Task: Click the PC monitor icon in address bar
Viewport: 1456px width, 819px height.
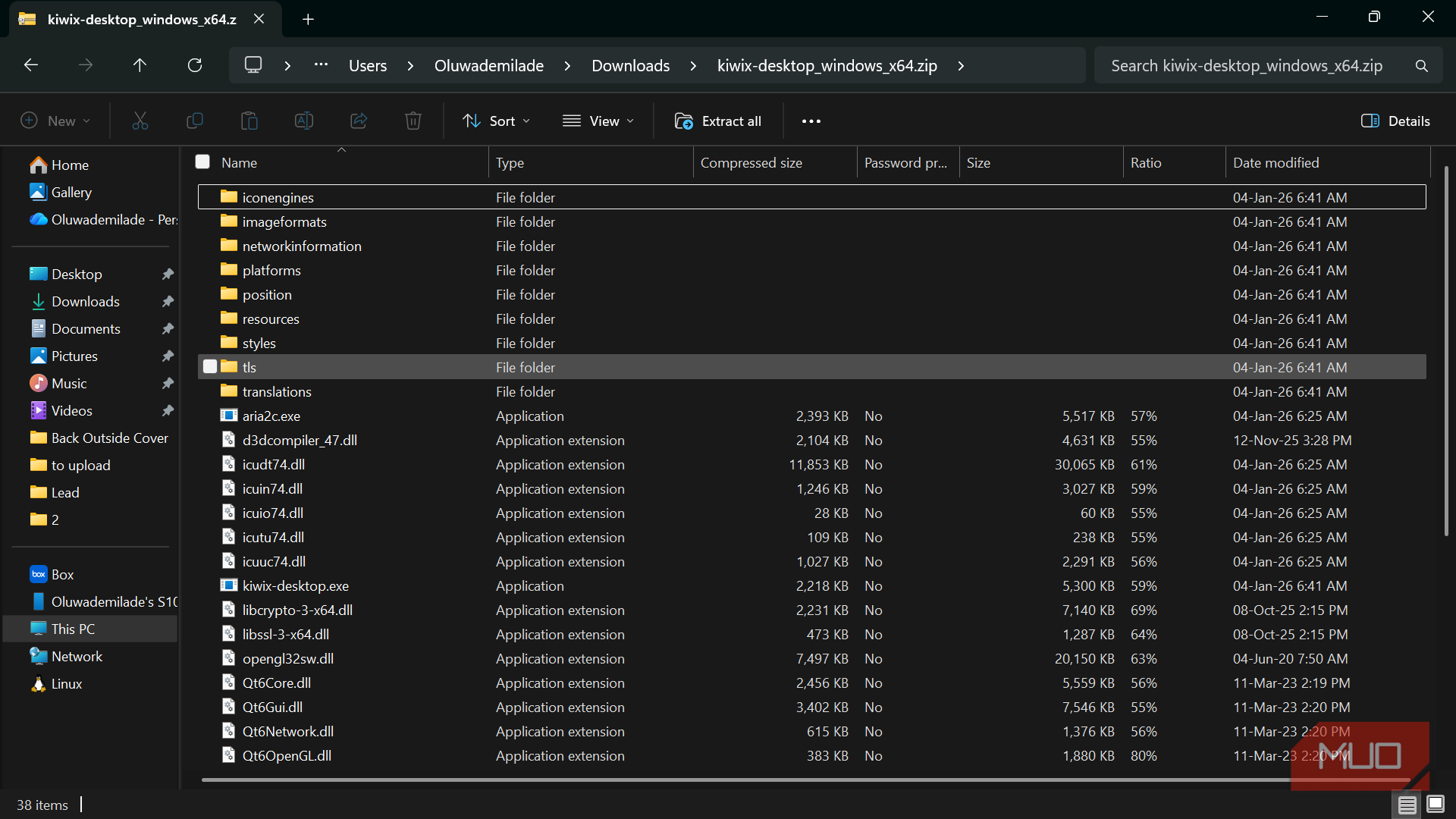Action: (253, 65)
